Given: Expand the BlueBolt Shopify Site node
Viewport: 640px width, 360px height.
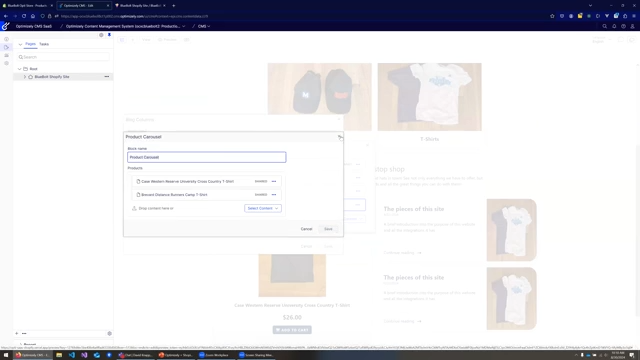Looking at the screenshot, I should point(24,77).
